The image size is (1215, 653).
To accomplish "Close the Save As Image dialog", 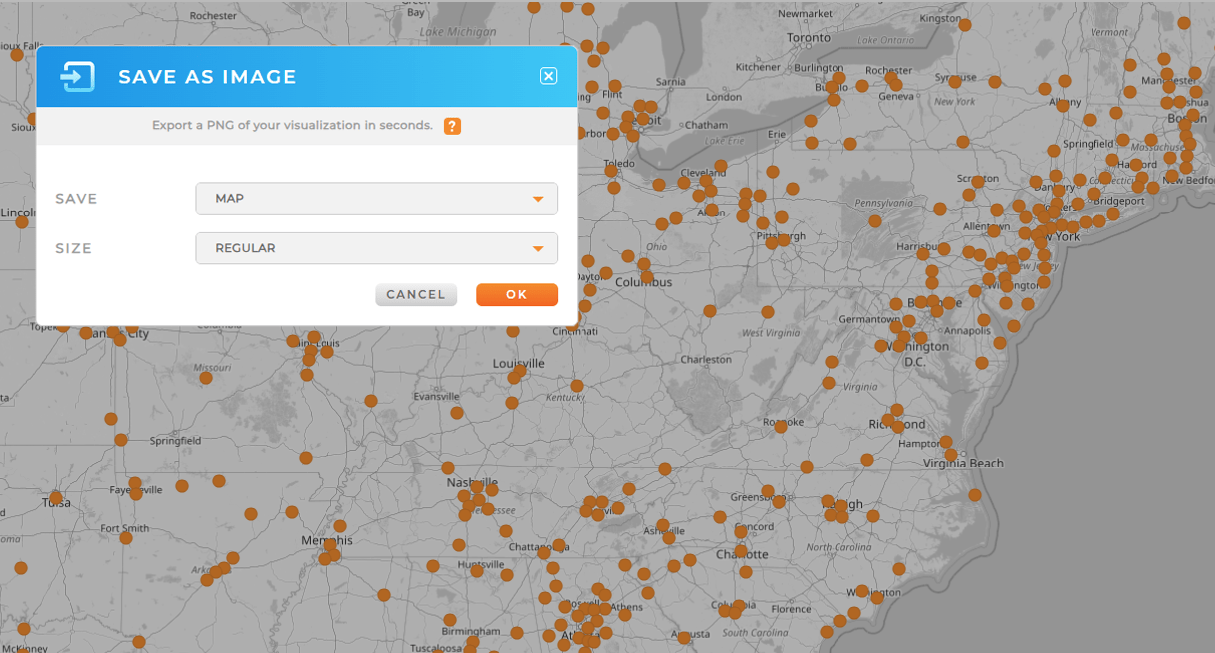I will [548, 76].
